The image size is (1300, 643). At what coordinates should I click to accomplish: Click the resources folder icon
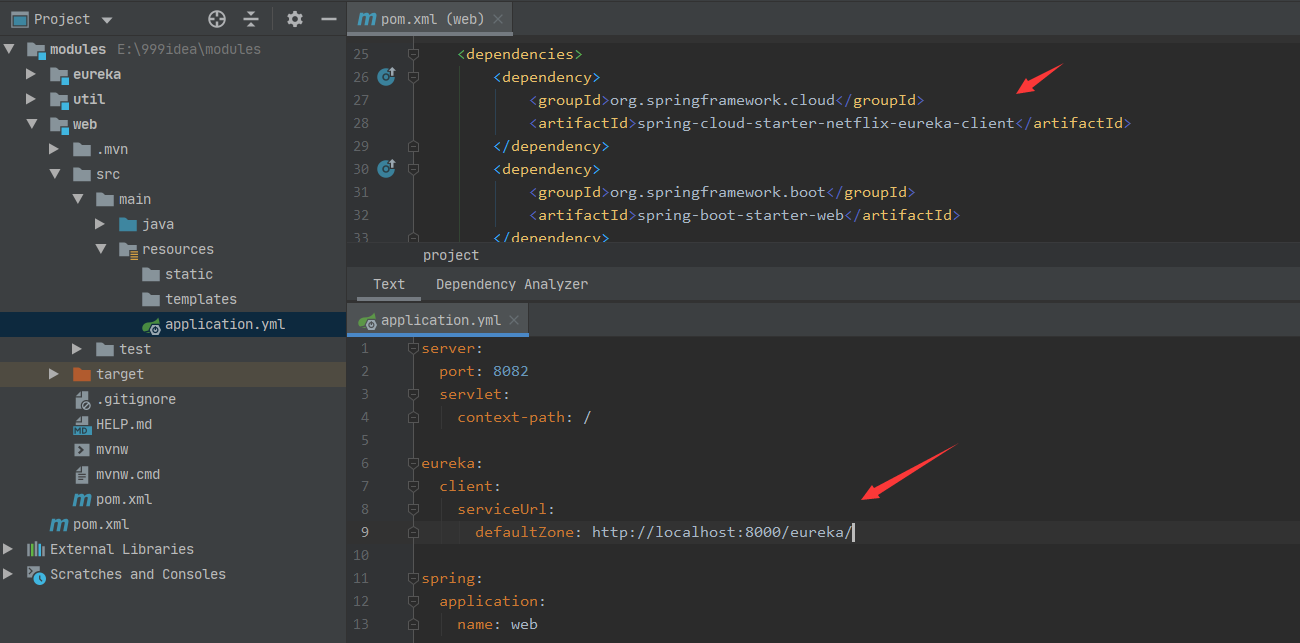(128, 249)
